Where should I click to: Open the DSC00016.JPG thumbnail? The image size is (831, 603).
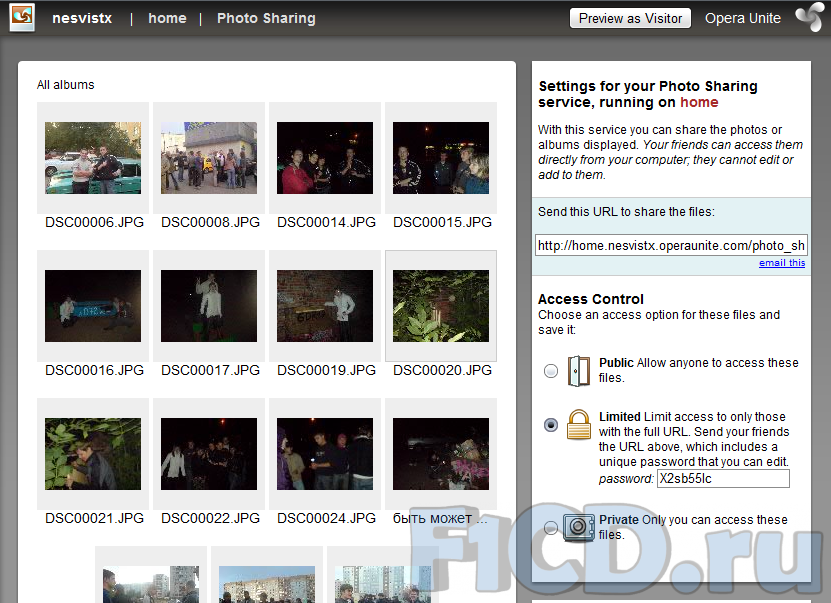93,306
